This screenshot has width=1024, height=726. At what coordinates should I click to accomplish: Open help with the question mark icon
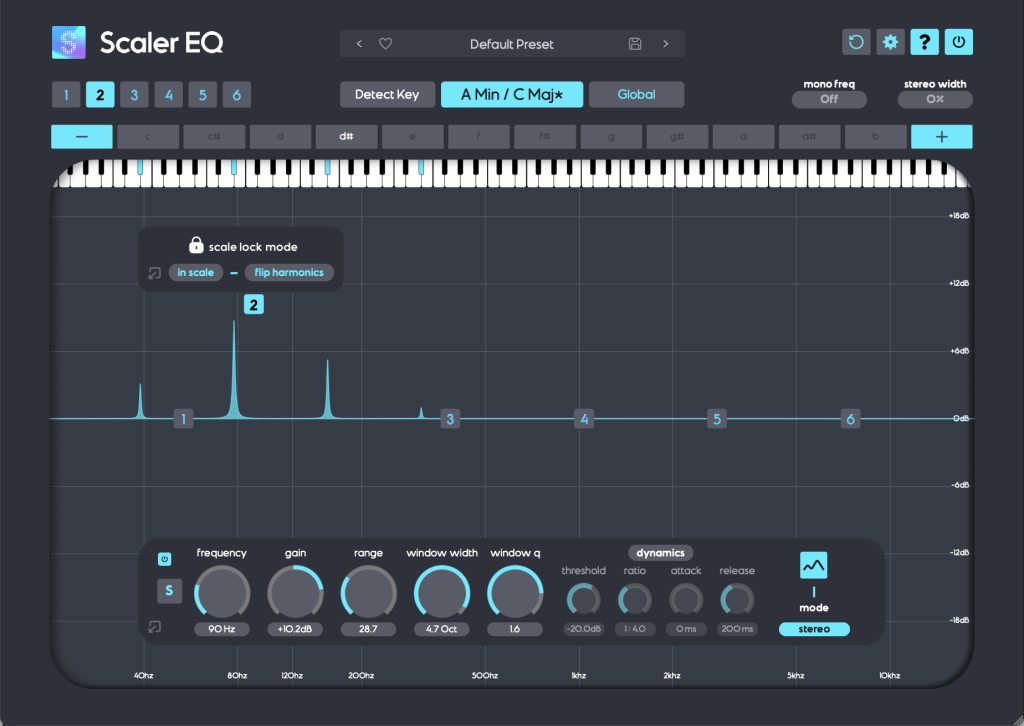tap(924, 42)
